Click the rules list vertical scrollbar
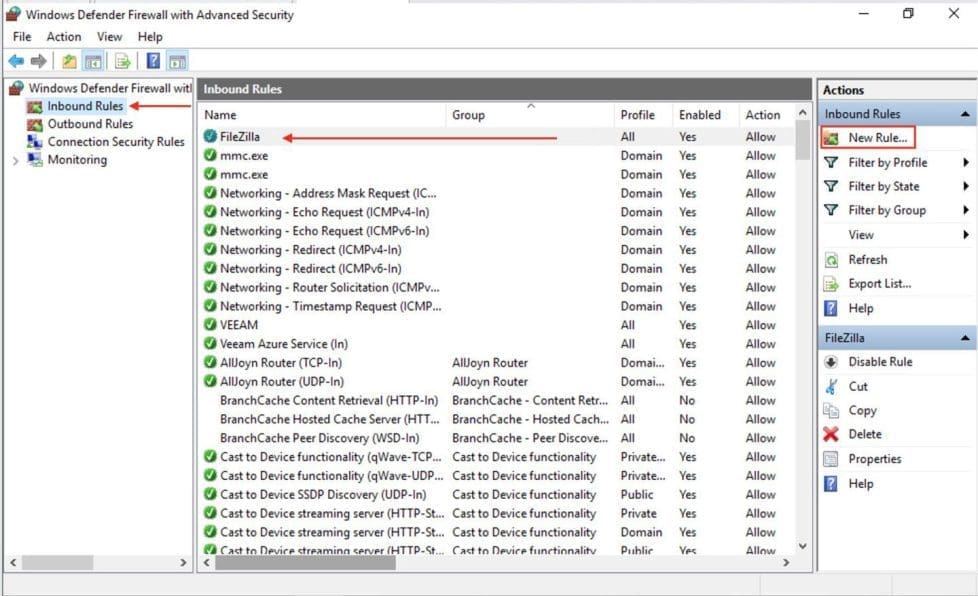This screenshot has width=978, height=596. (x=802, y=330)
